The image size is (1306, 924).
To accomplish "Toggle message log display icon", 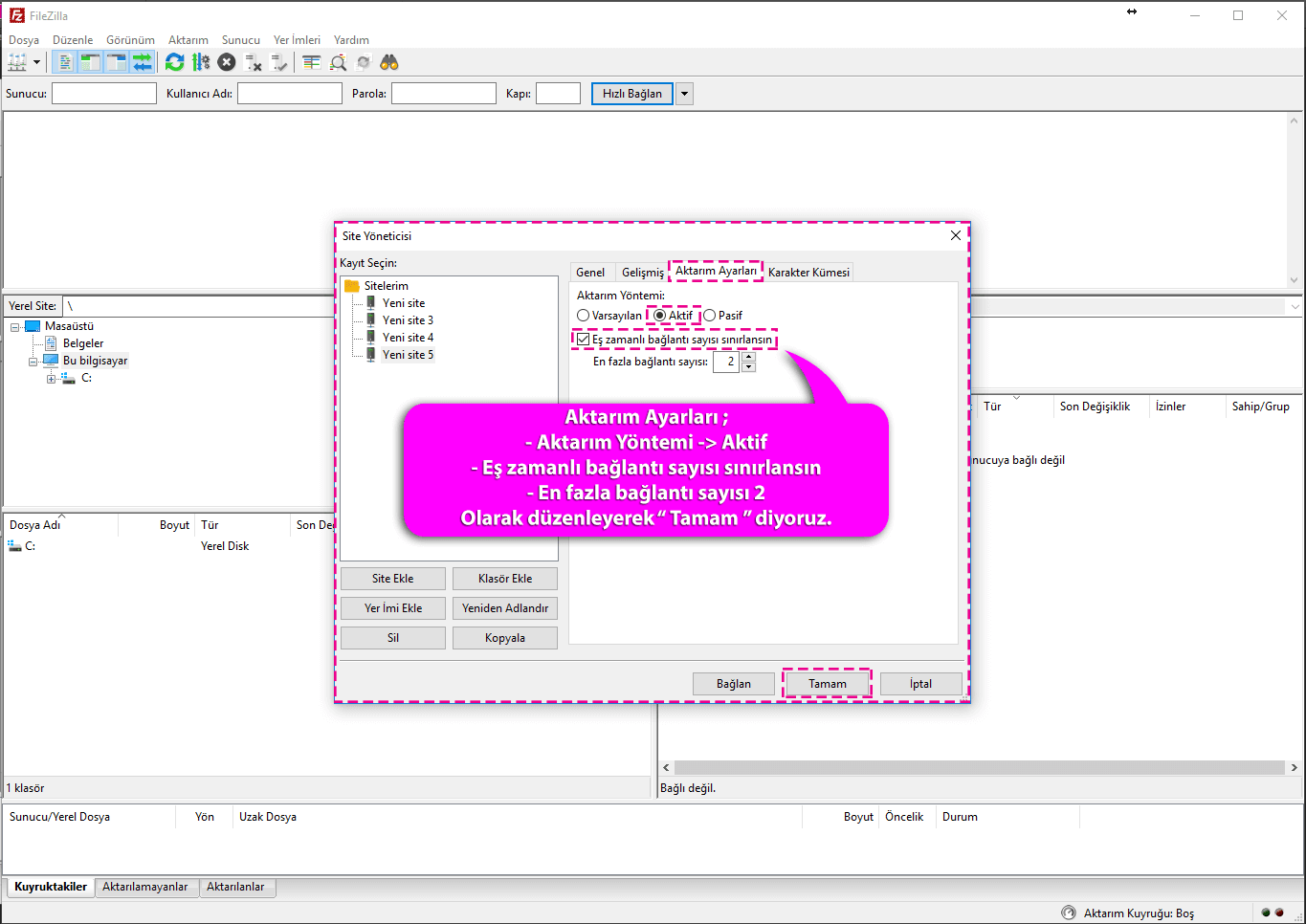I will pyautogui.click(x=64, y=63).
